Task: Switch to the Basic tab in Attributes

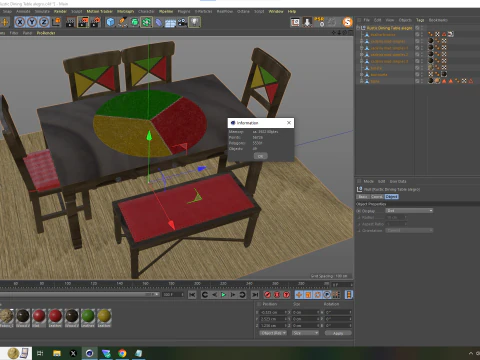Action: tap(363, 197)
